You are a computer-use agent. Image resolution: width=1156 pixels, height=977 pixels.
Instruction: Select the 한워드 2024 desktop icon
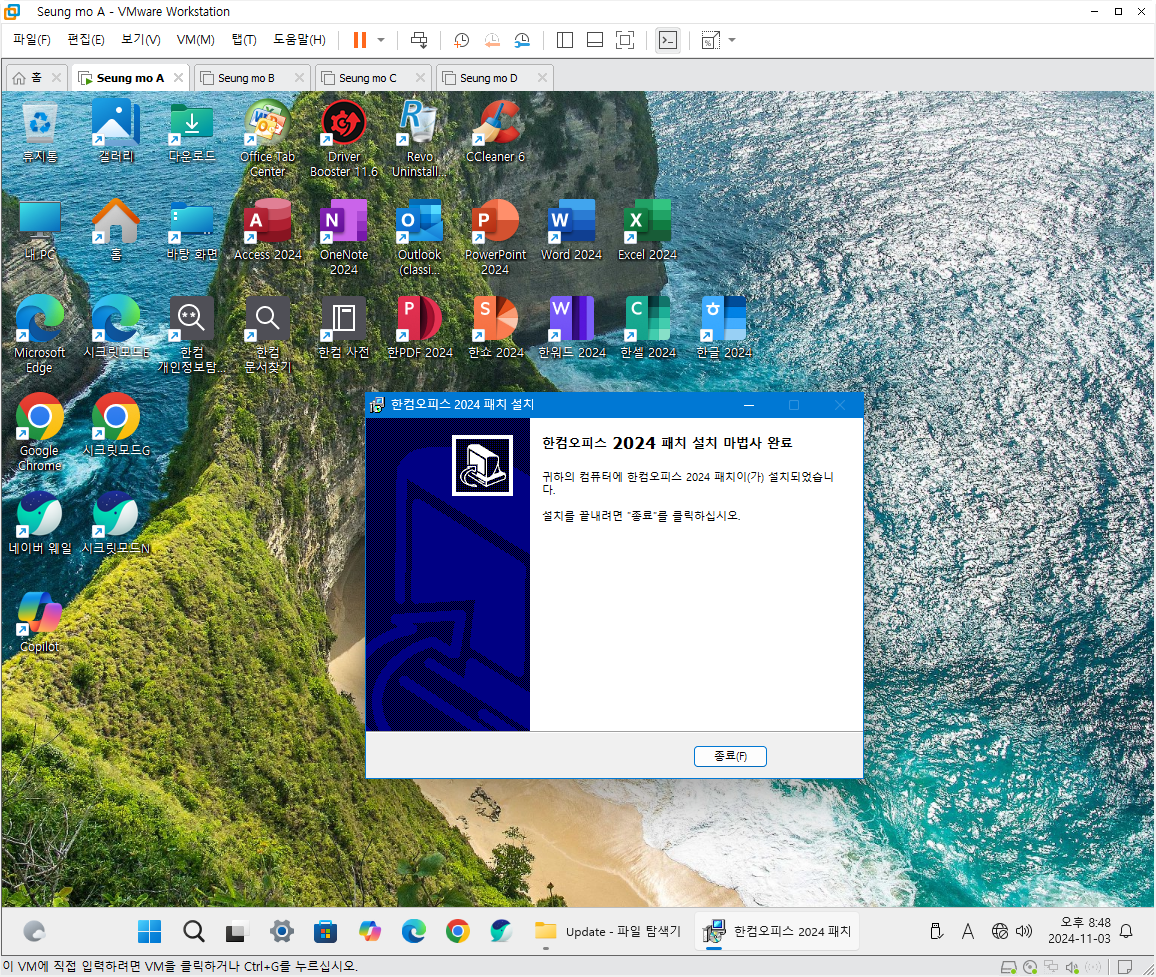(x=571, y=329)
